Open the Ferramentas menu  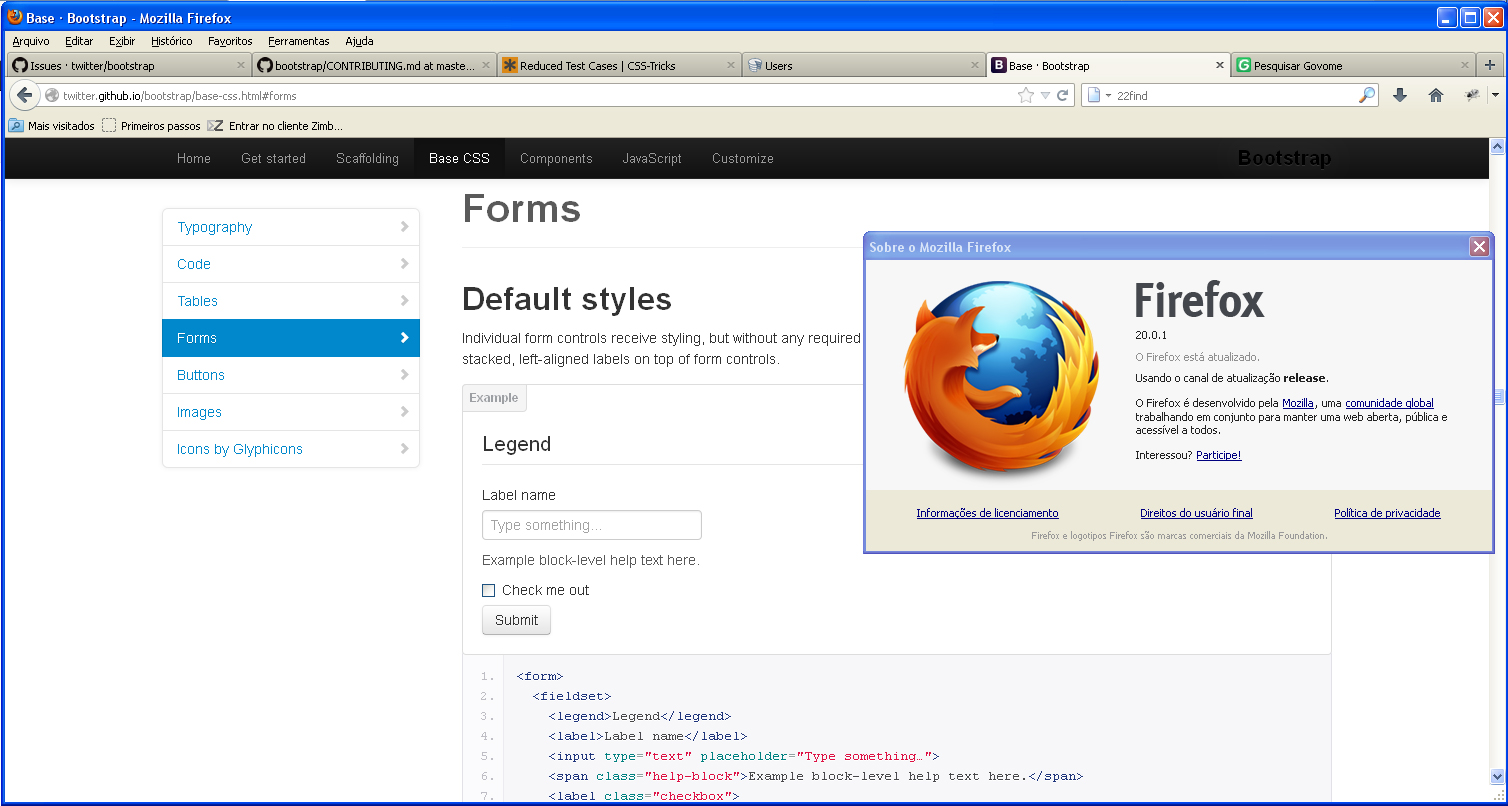[298, 41]
